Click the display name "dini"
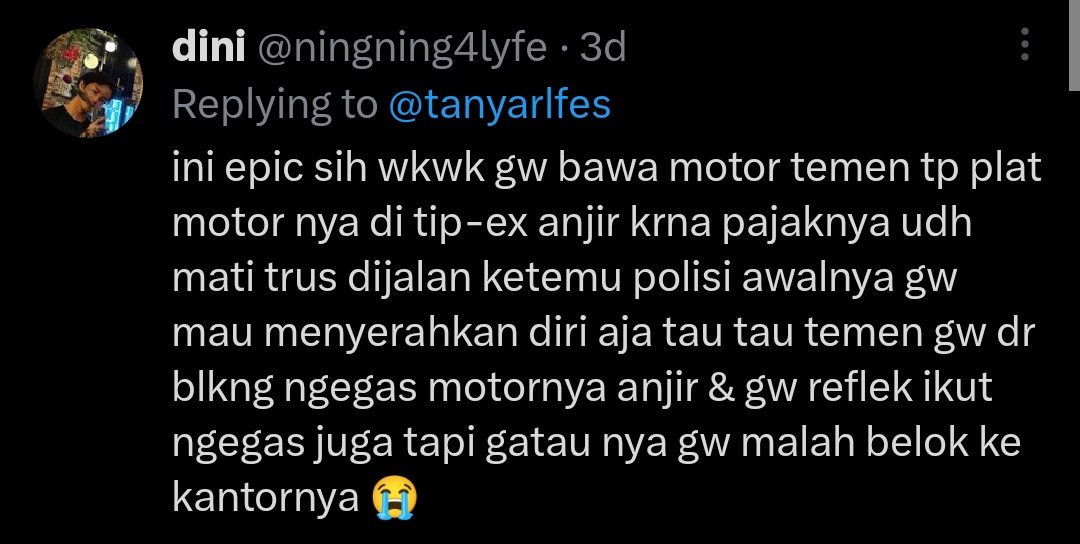This screenshot has width=1080, height=544. pyautogui.click(x=209, y=48)
